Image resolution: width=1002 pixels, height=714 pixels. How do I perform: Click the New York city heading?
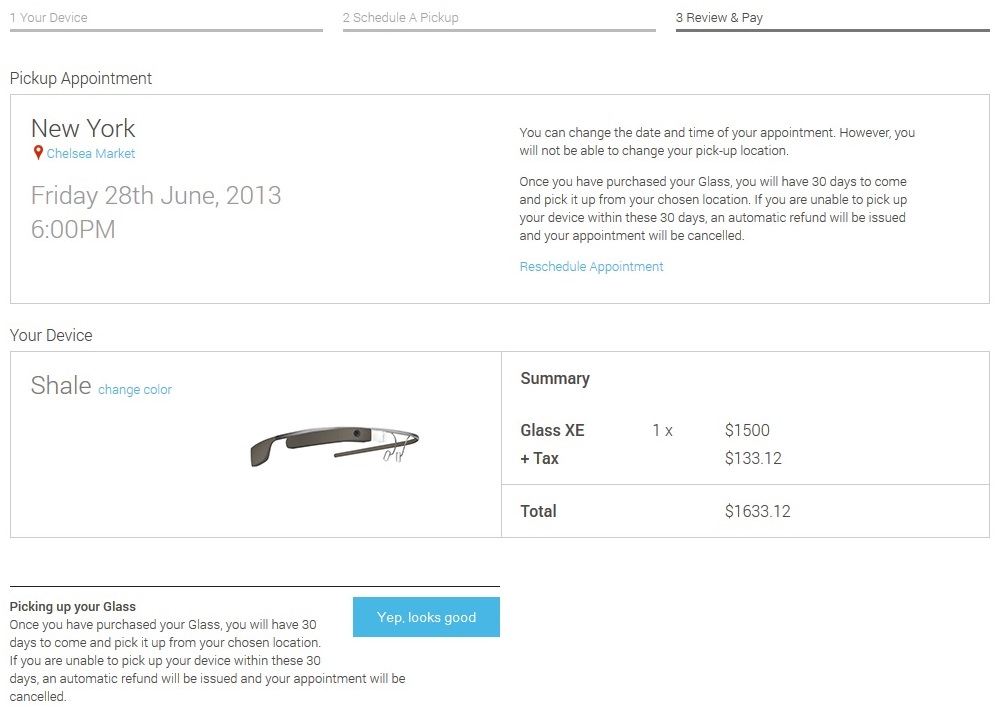[x=83, y=128]
